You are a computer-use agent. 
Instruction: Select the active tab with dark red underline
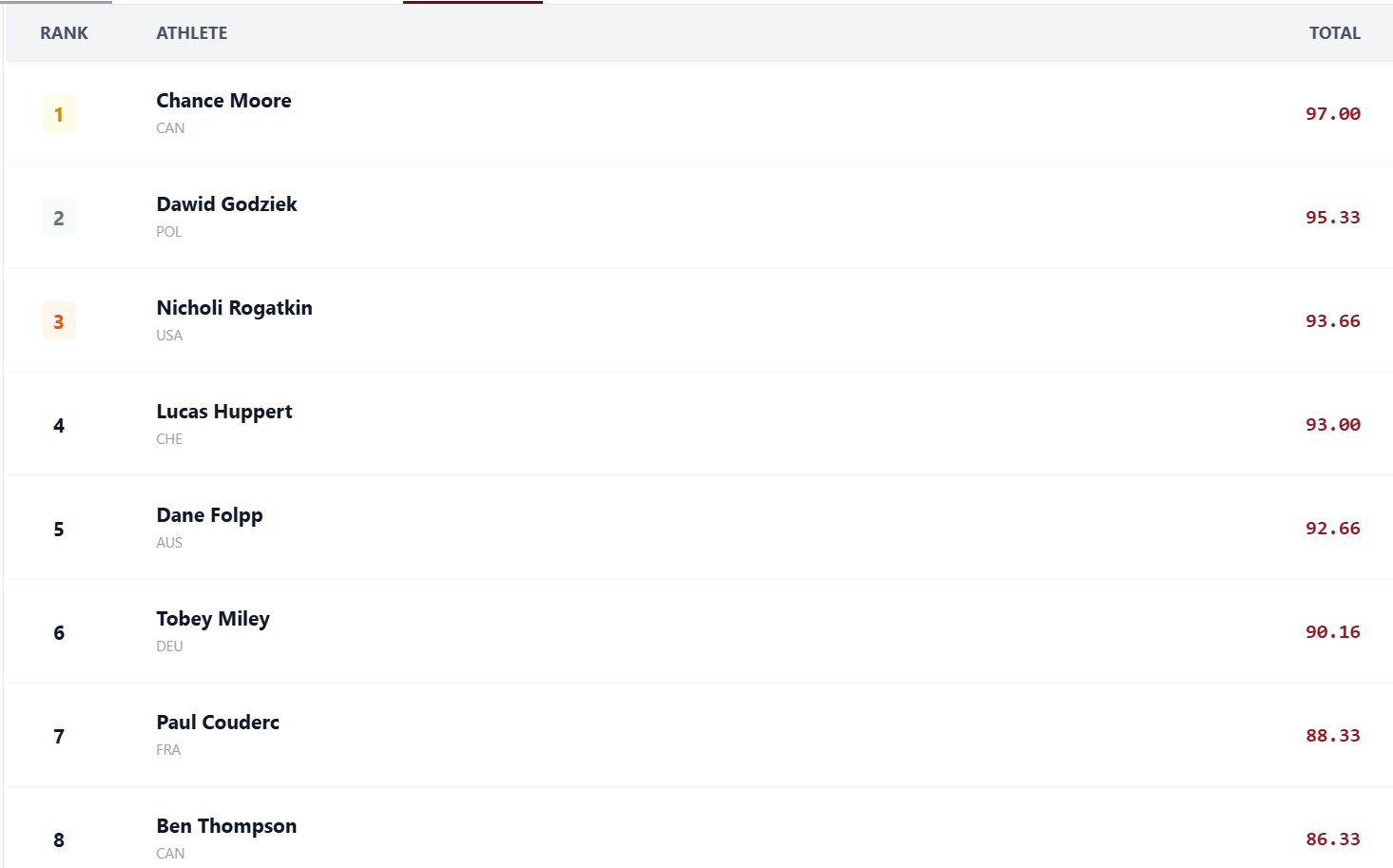click(x=473, y=2)
